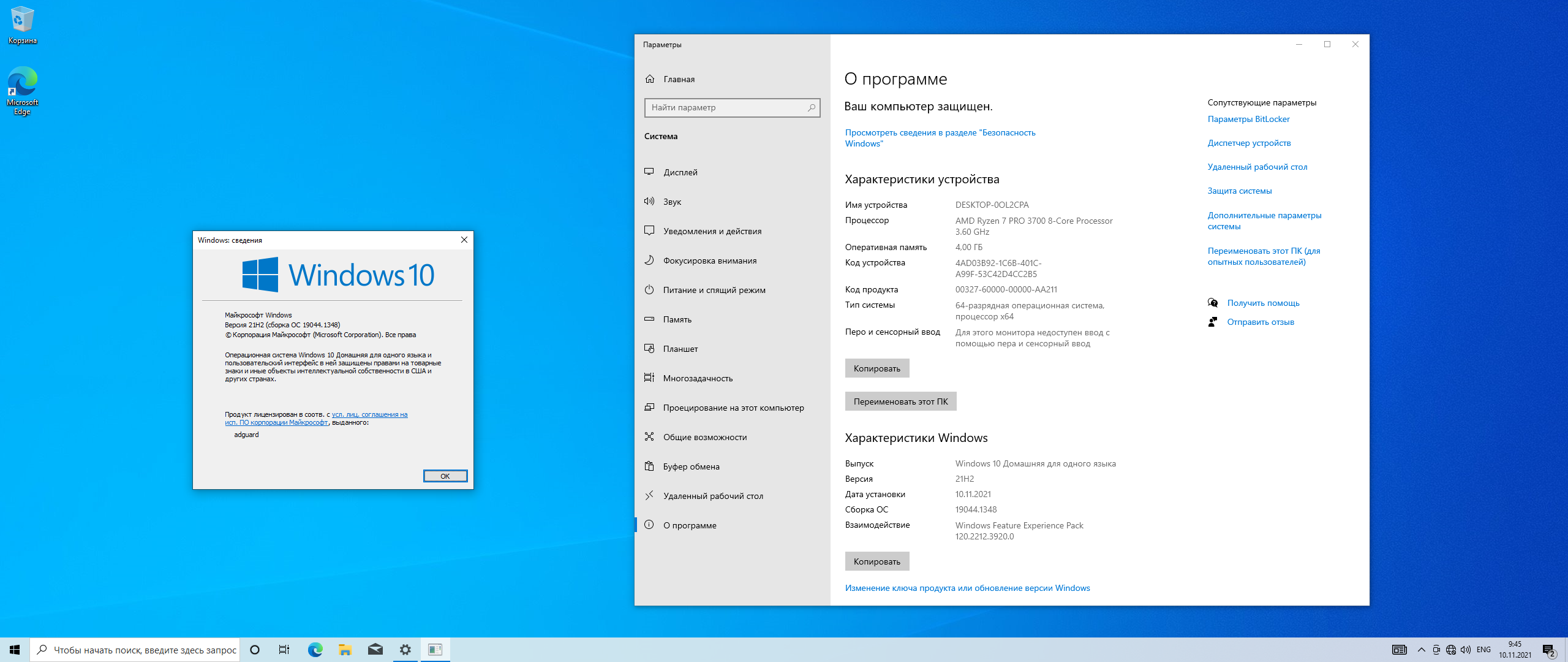Image resolution: width=1568 pixels, height=662 pixels.
Task: Click the Display monitor icon in sidebar
Action: (x=649, y=172)
